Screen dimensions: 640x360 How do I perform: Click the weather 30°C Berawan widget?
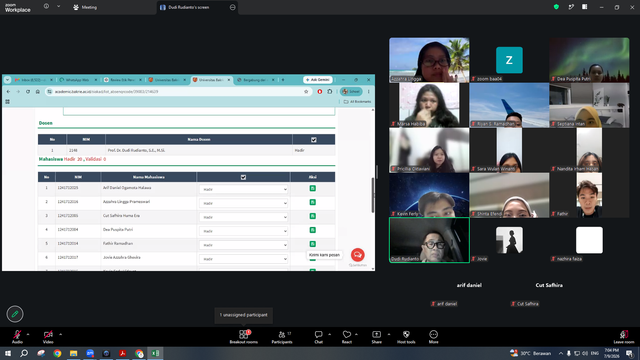coord(531,353)
